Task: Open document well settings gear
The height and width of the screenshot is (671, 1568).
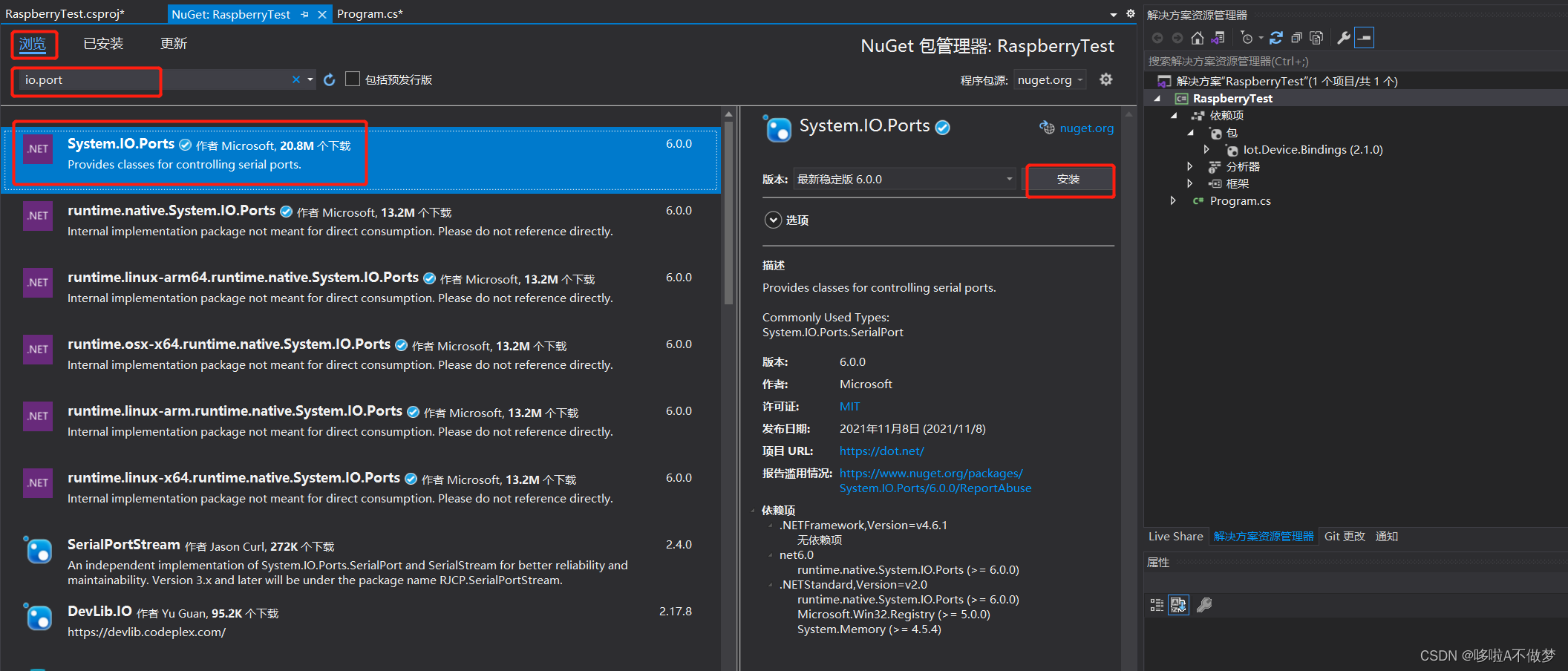Action: pos(1130,14)
